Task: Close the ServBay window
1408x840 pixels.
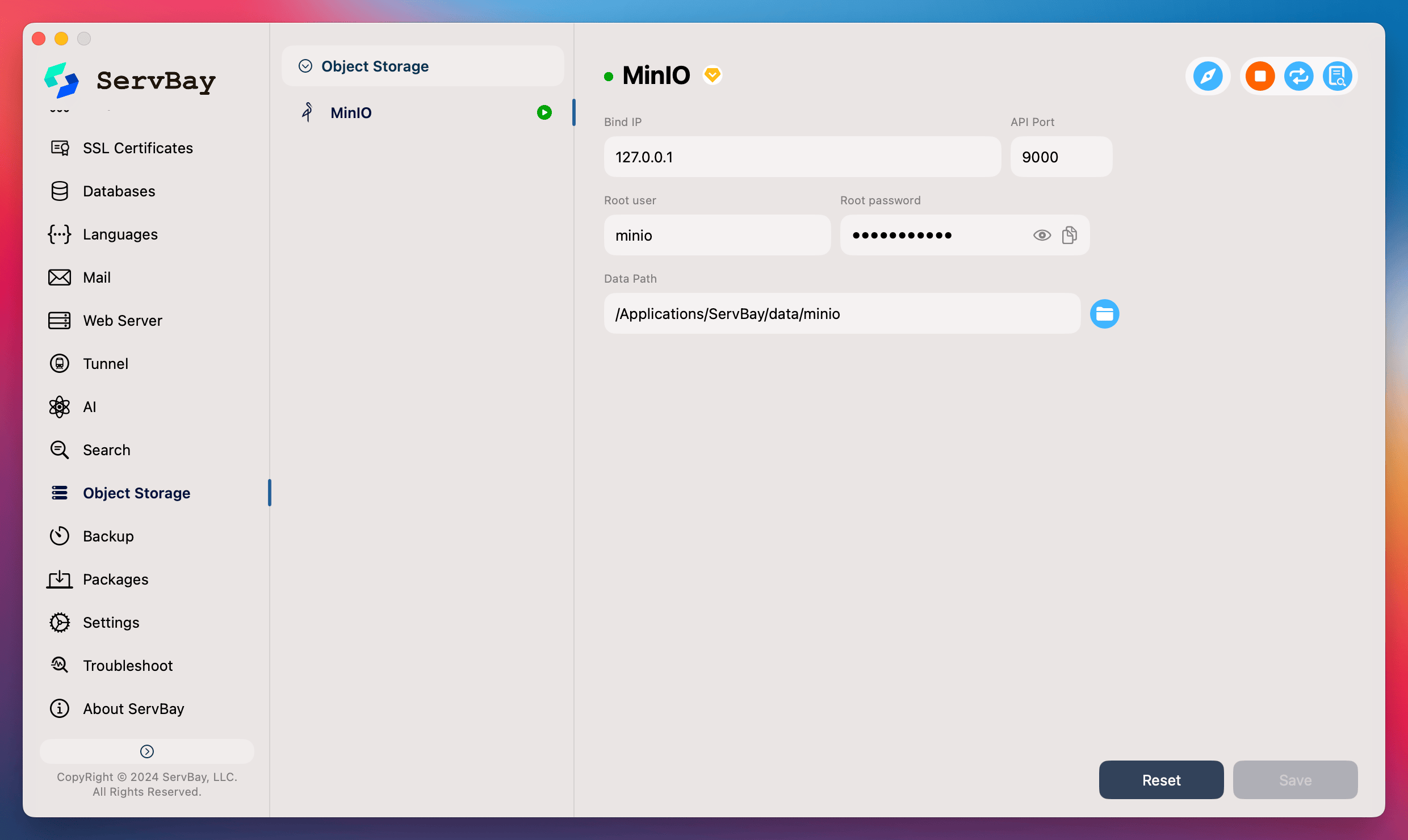Action: click(39, 39)
